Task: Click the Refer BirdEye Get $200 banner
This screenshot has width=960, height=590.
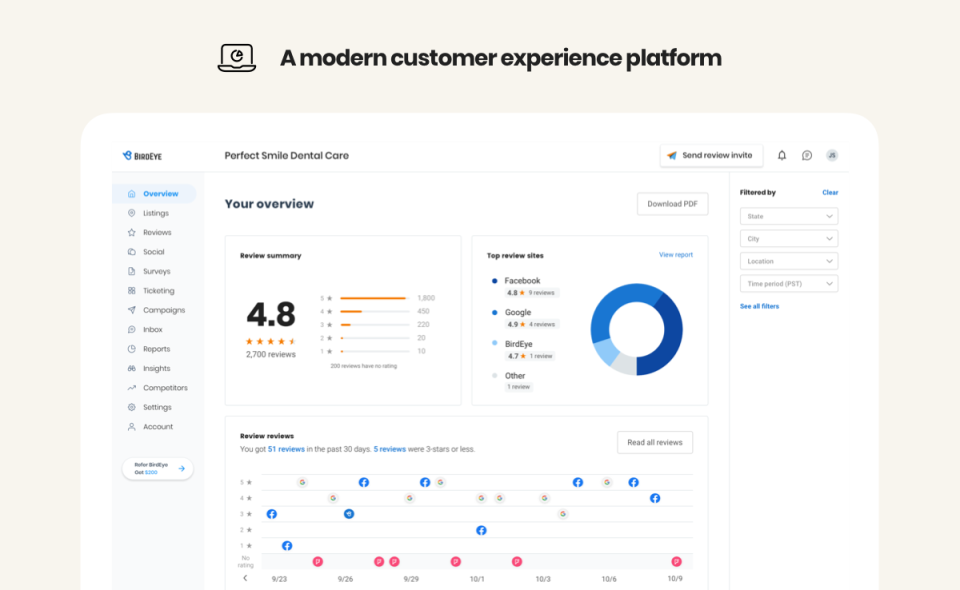Action: (158, 469)
